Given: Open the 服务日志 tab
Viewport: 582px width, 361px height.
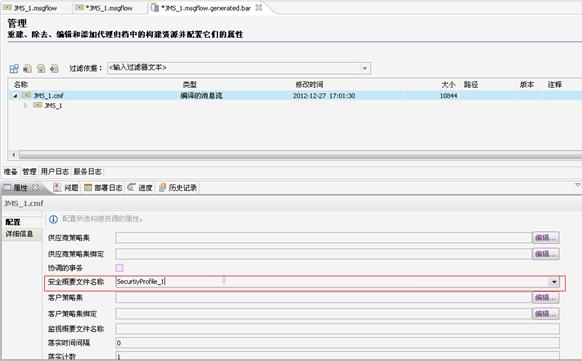Looking at the screenshot, I should point(87,171).
